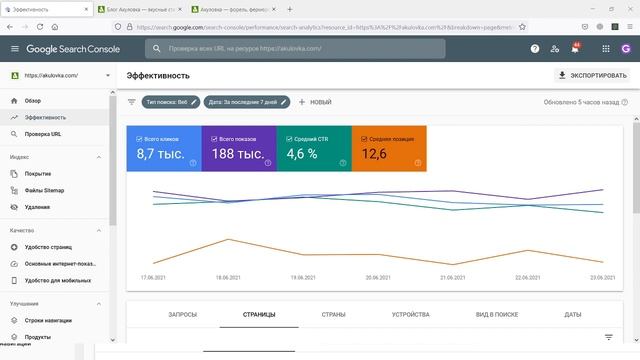
Task: Click the plus icon to add new filter
Action: pyautogui.click(x=302, y=102)
